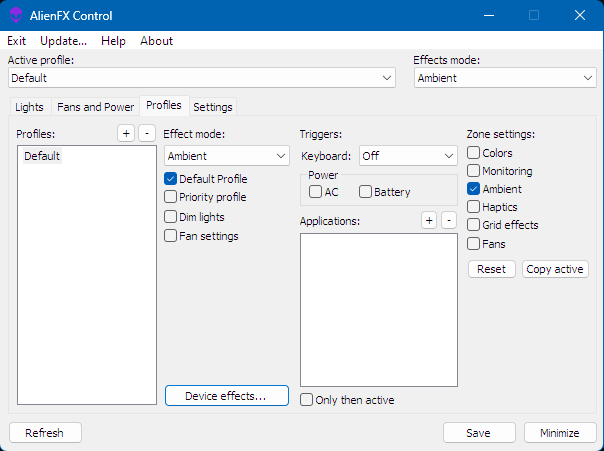The image size is (604, 451).
Task: Close the AlienFX Control window
Action: pos(580,15)
